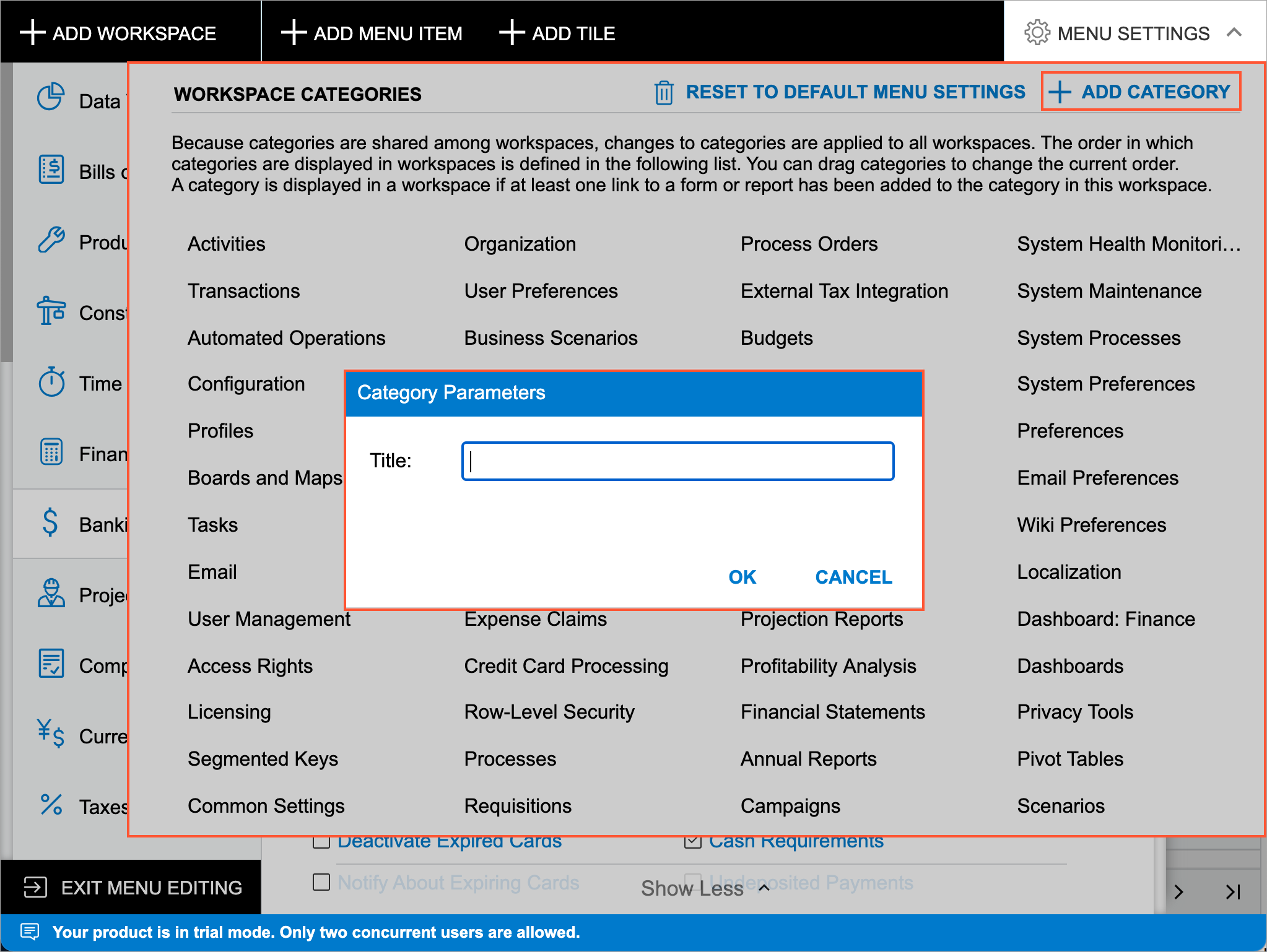Go to next page arrow
1267x952 pixels.
click(x=1178, y=892)
